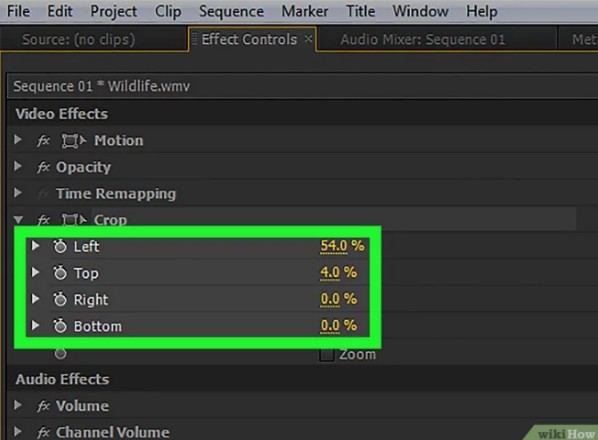
Task: Open the Sequence menu
Action: tap(231, 11)
